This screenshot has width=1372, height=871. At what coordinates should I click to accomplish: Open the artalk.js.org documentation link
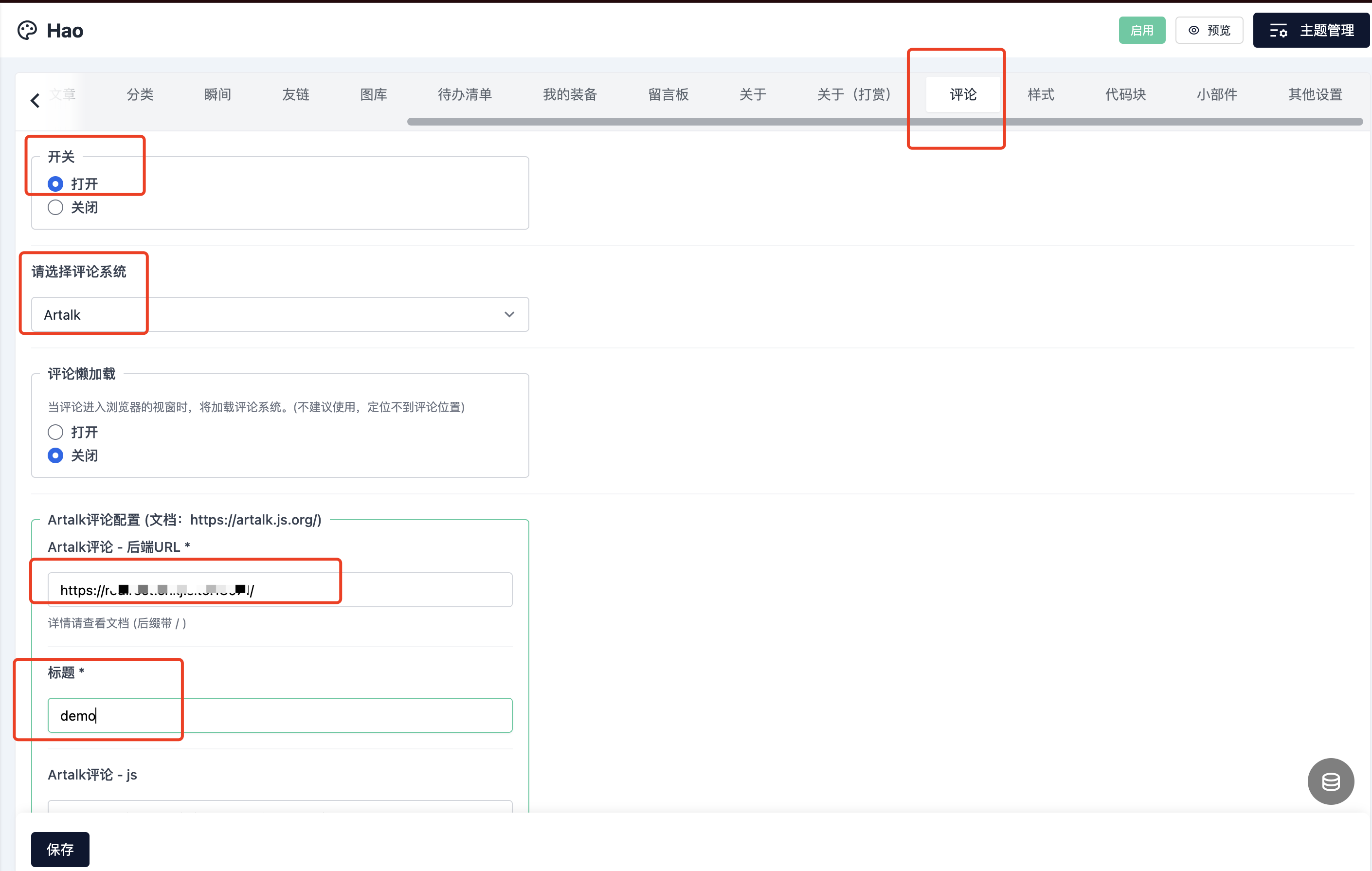tap(253, 520)
